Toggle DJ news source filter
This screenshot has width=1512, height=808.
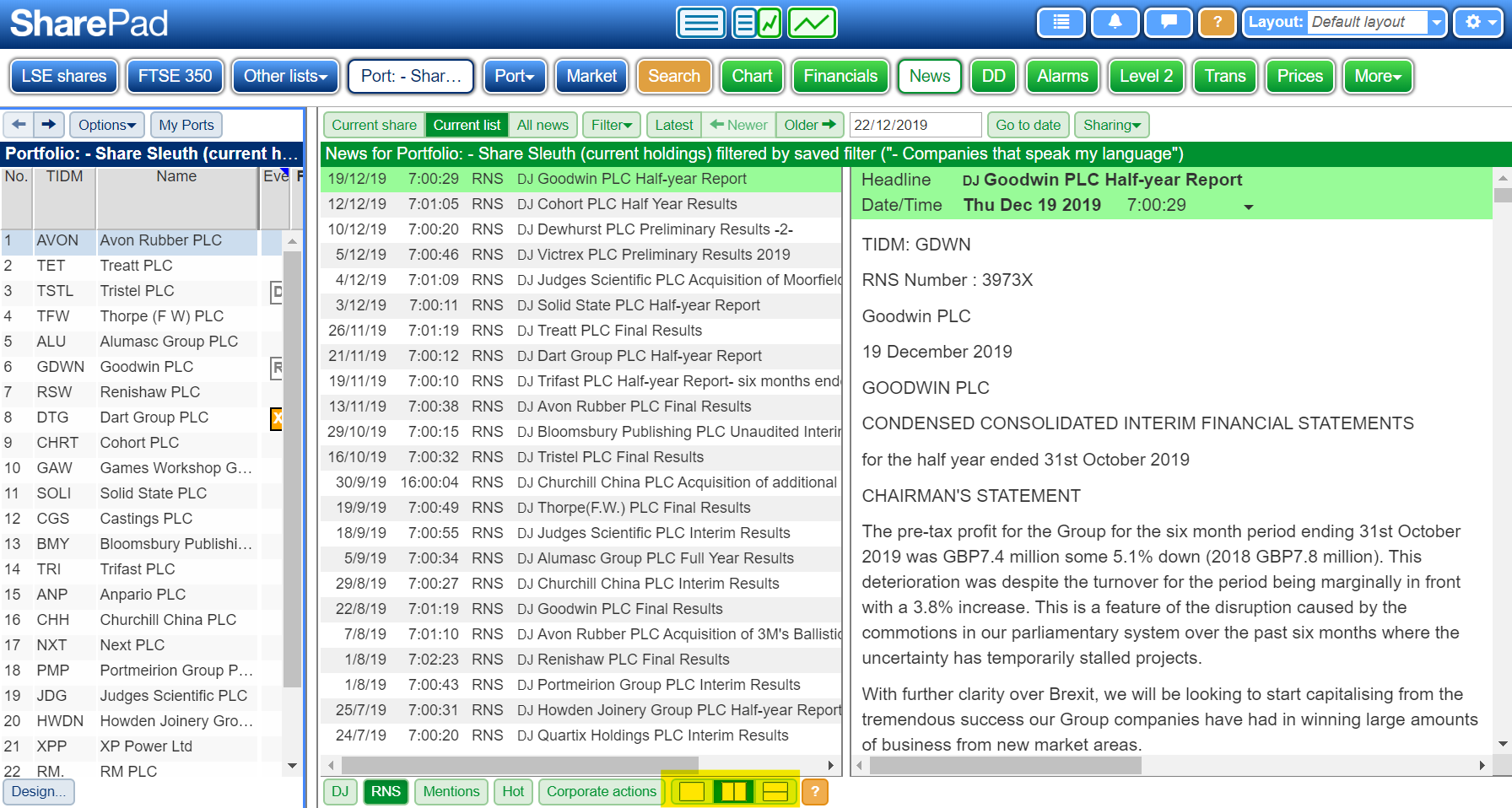(340, 792)
